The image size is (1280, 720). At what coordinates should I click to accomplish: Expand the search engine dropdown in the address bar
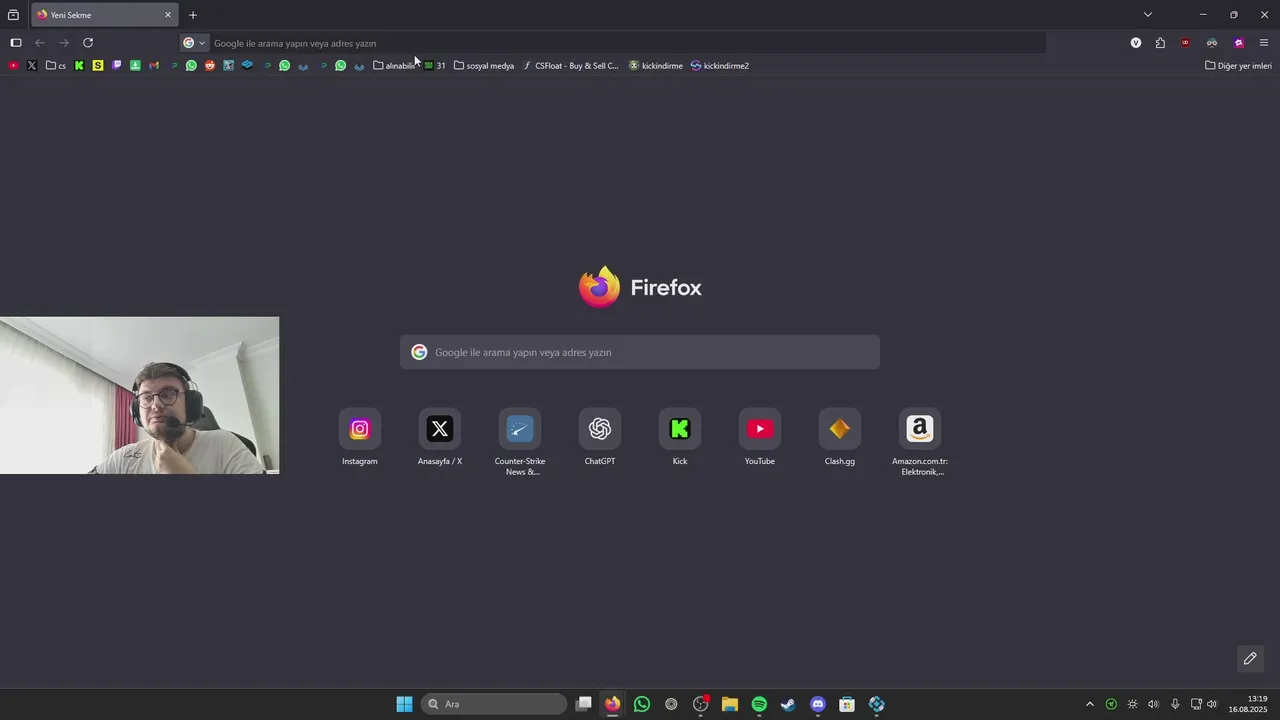[x=194, y=43]
